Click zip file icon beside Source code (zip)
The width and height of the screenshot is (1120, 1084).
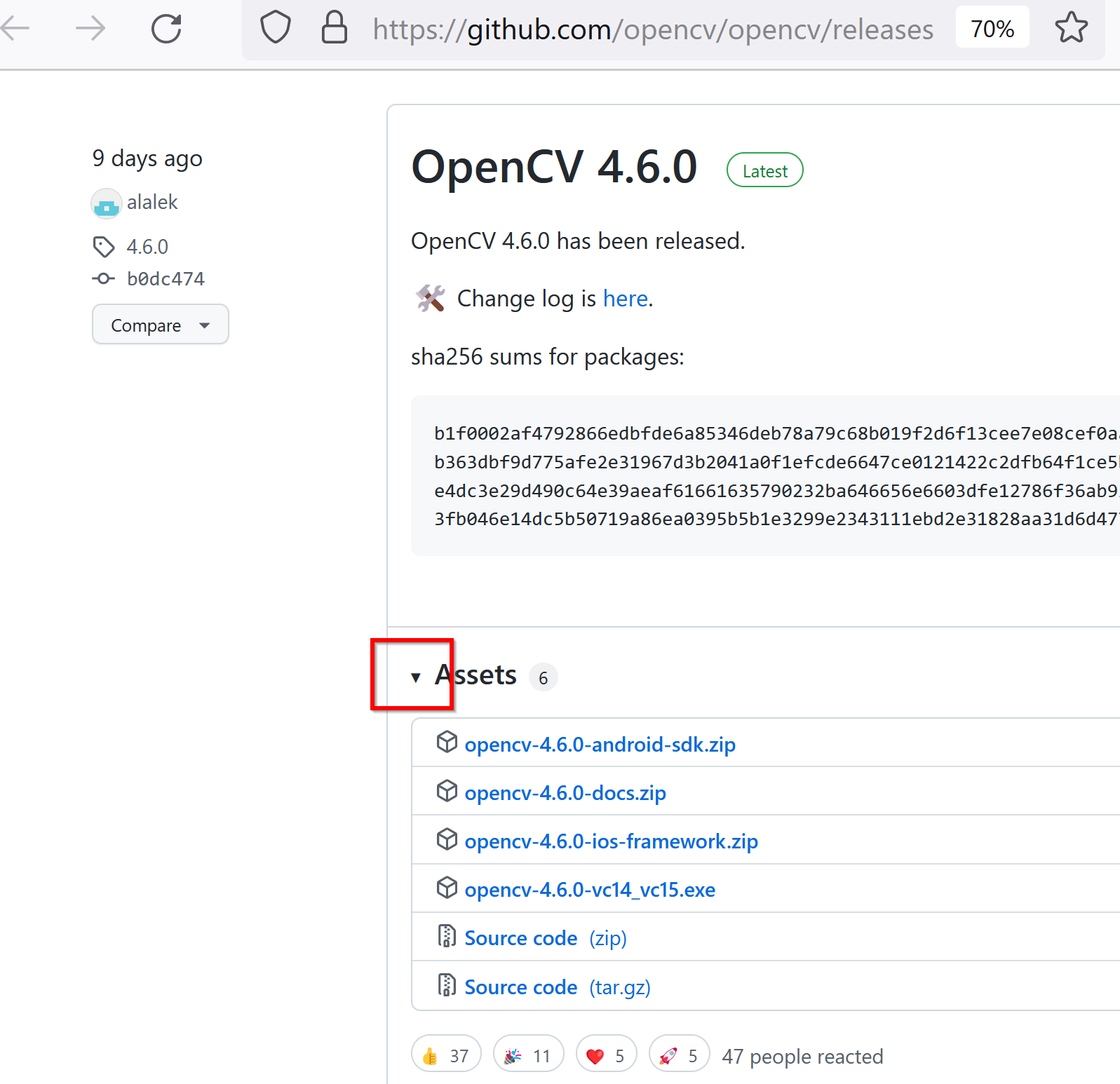click(x=447, y=936)
